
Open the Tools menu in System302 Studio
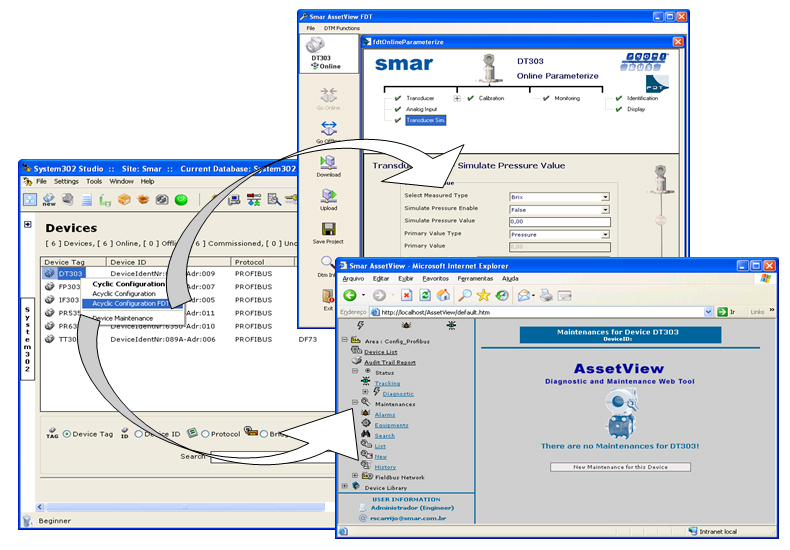pos(94,181)
